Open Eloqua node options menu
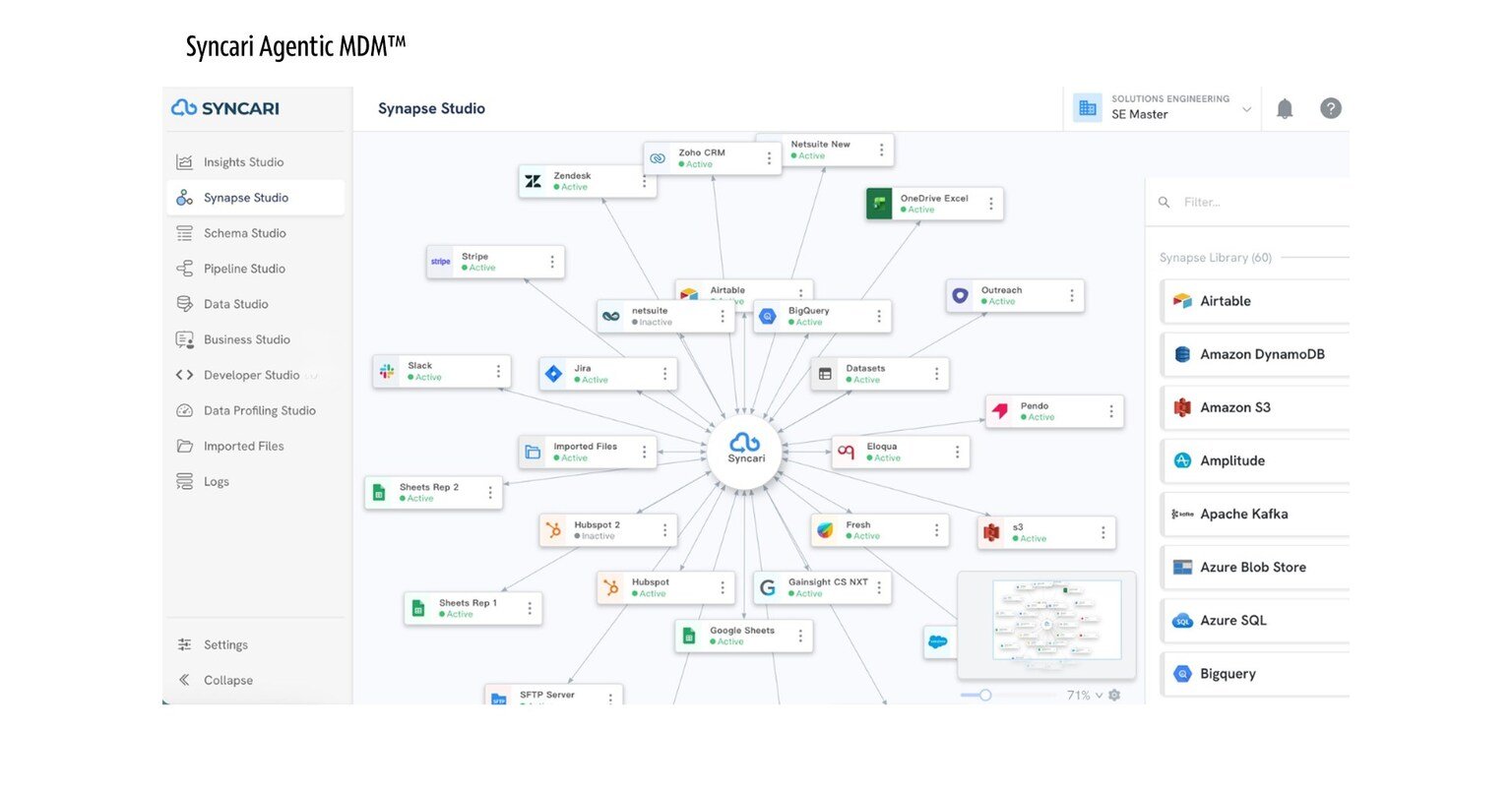Screen dimensions: 1512x791 pyautogui.click(x=957, y=453)
